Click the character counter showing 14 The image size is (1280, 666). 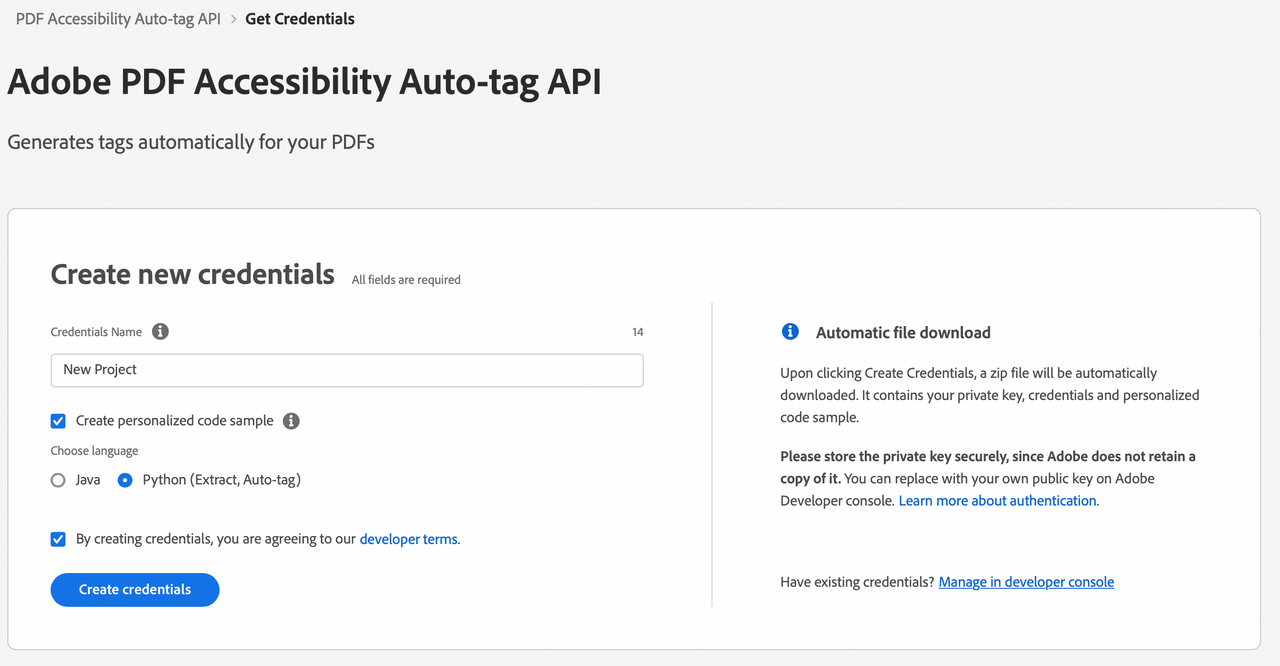click(638, 332)
